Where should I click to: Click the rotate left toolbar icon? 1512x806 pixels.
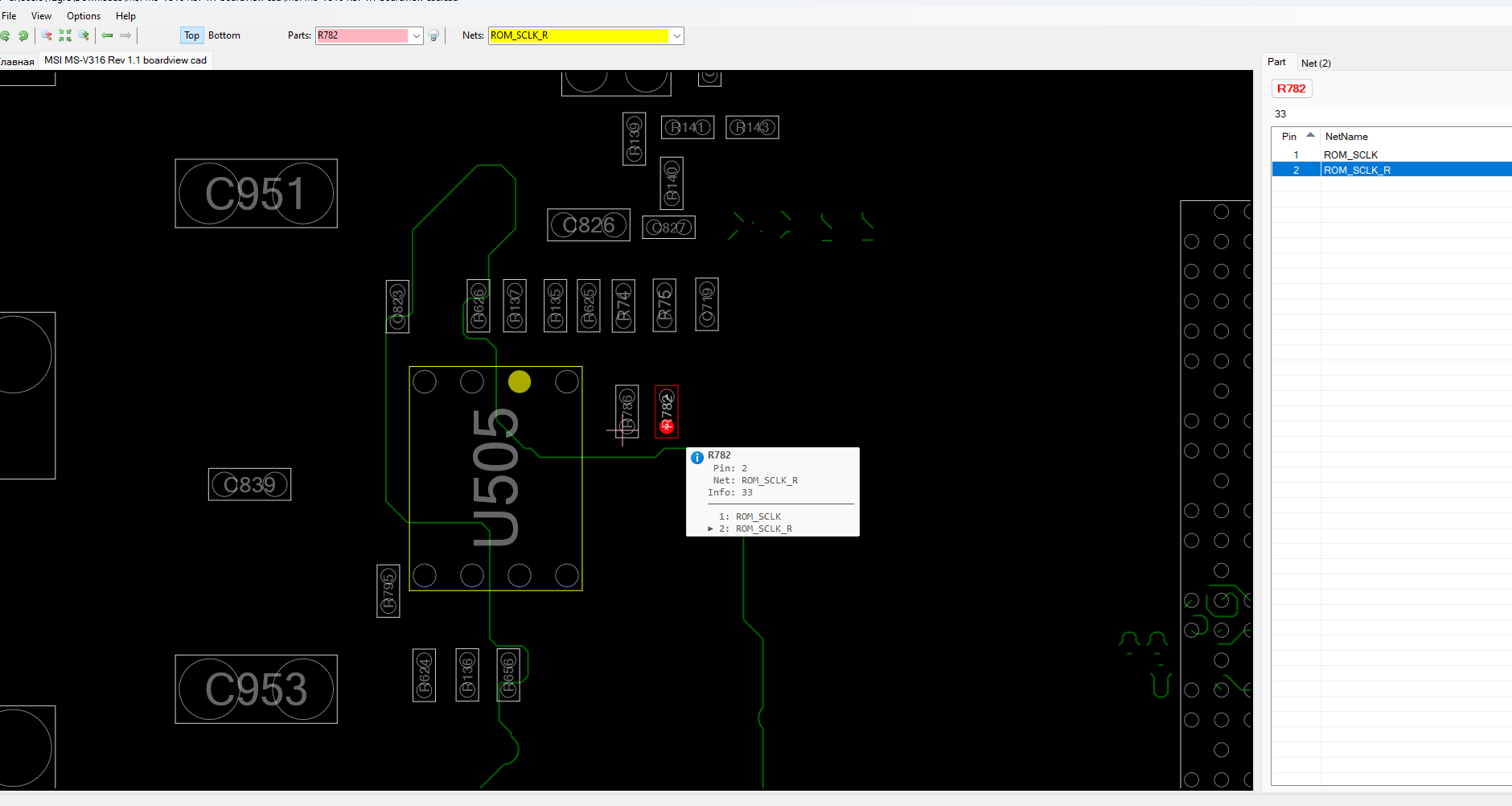[x=5, y=35]
